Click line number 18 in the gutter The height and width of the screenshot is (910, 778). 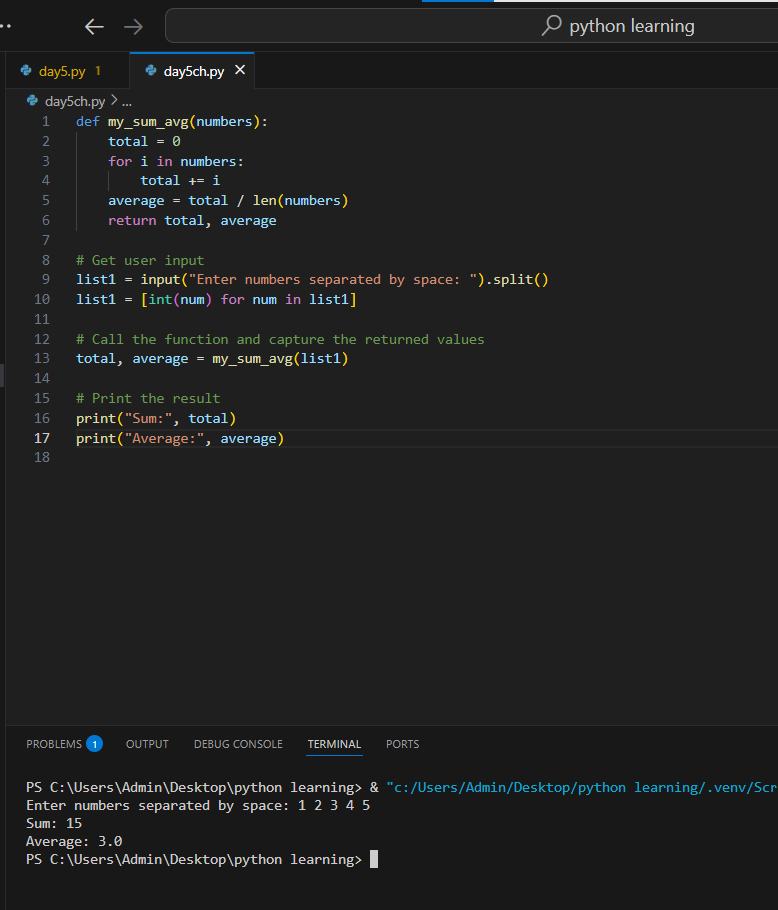[42, 457]
